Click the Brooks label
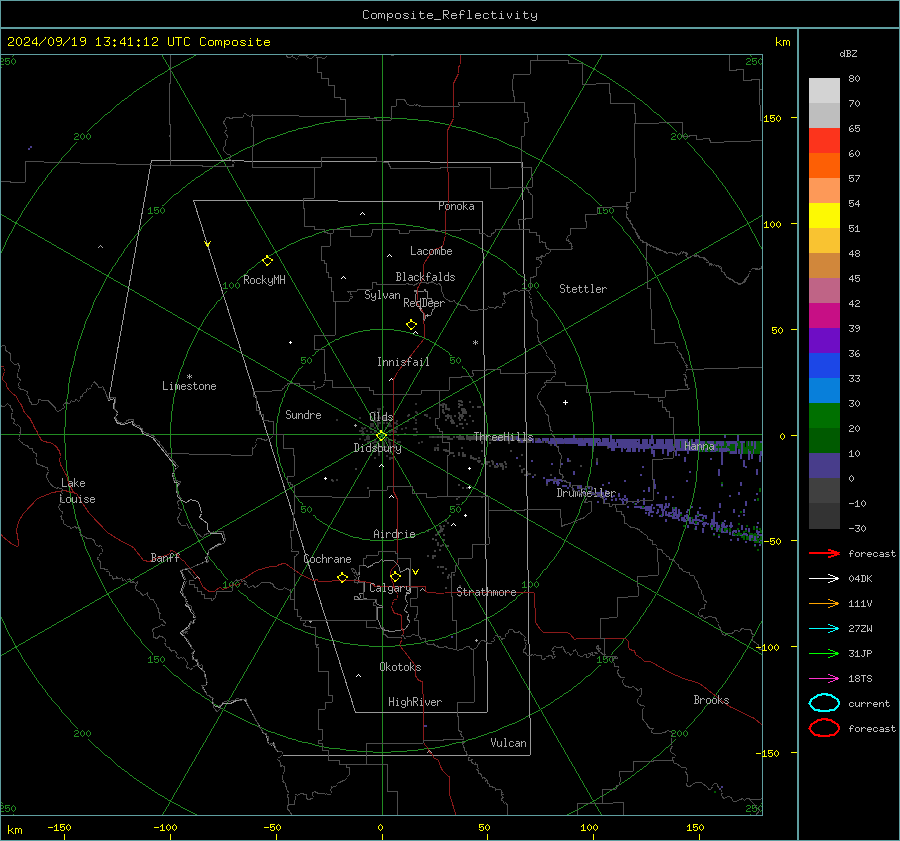 pyautogui.click(x=711, y=700)
